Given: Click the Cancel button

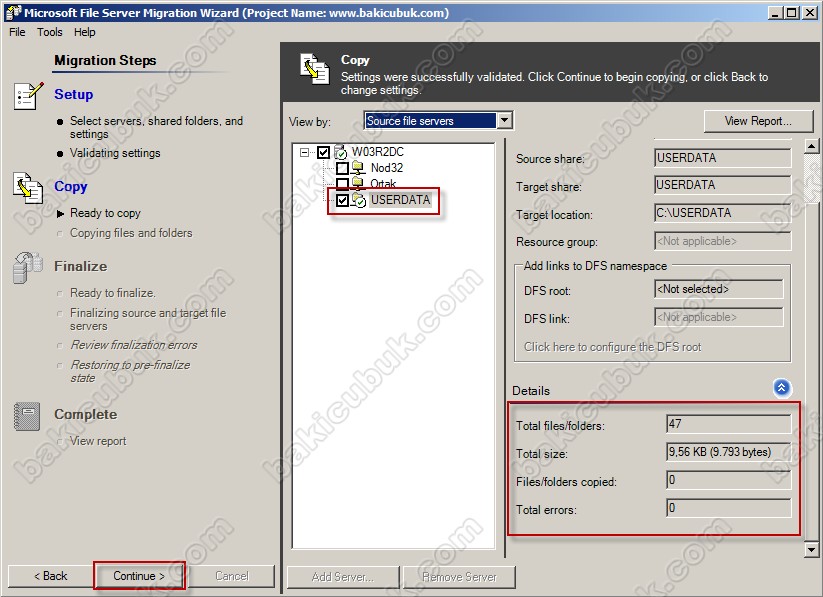Looking at the screenshot, I should 232,576.
